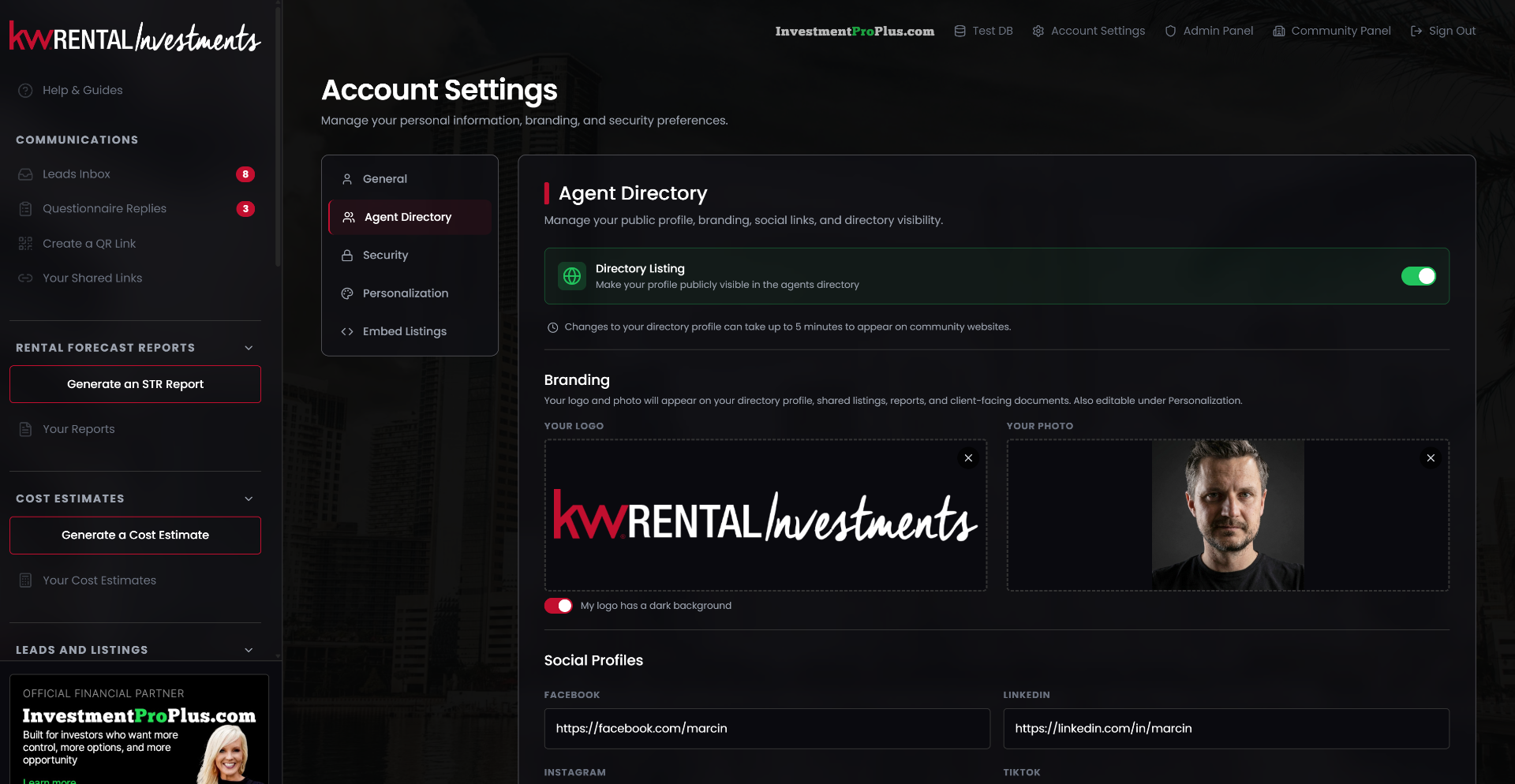The height and width of the screenshot is (784, 1515).
Task: Click the Embed Listings code icon
Action: point(347,331)
